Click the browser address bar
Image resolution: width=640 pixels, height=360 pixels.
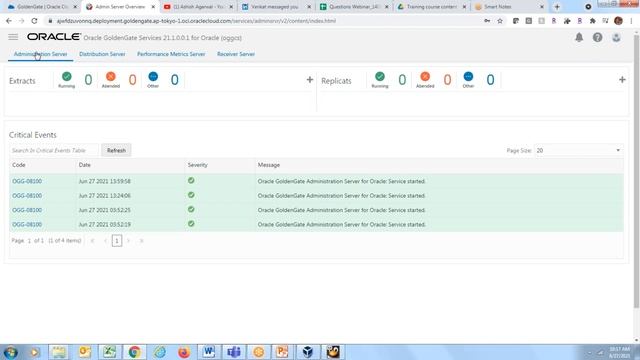[261, 21]
